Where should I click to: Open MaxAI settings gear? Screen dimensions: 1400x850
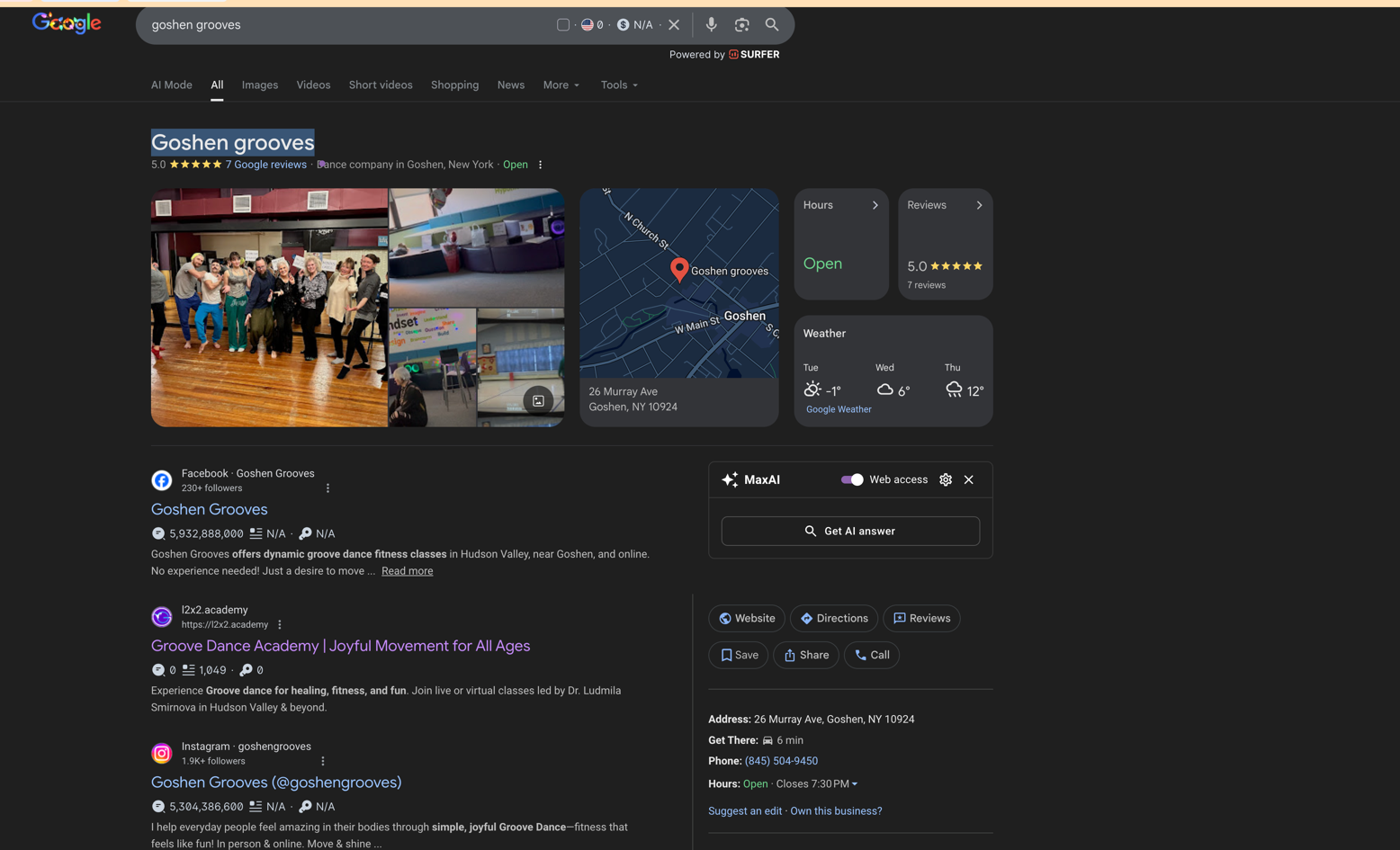pos(946,479)
